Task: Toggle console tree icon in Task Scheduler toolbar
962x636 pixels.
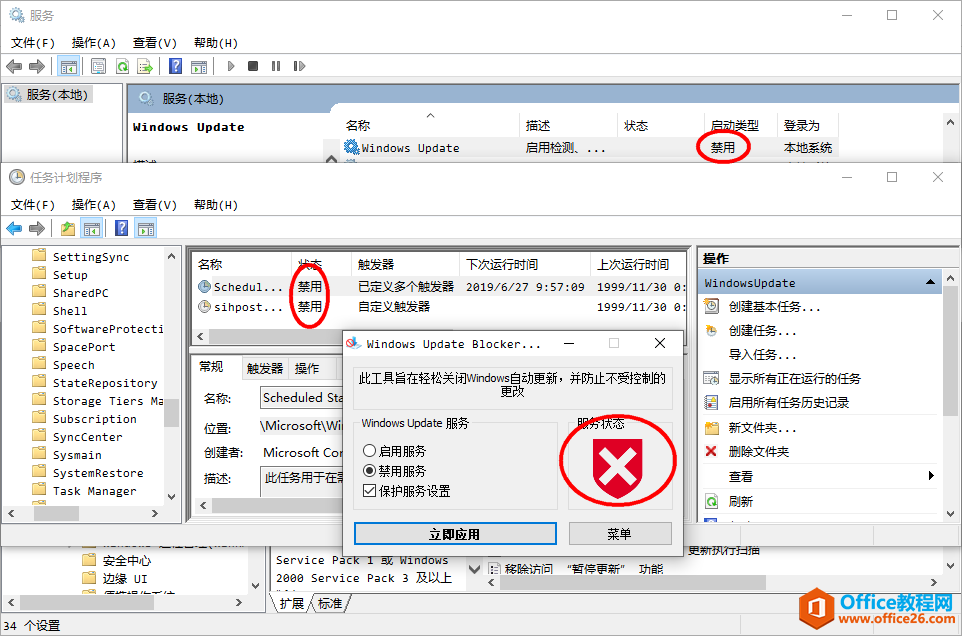Action: pyautogui.click(x=92, y=229)
